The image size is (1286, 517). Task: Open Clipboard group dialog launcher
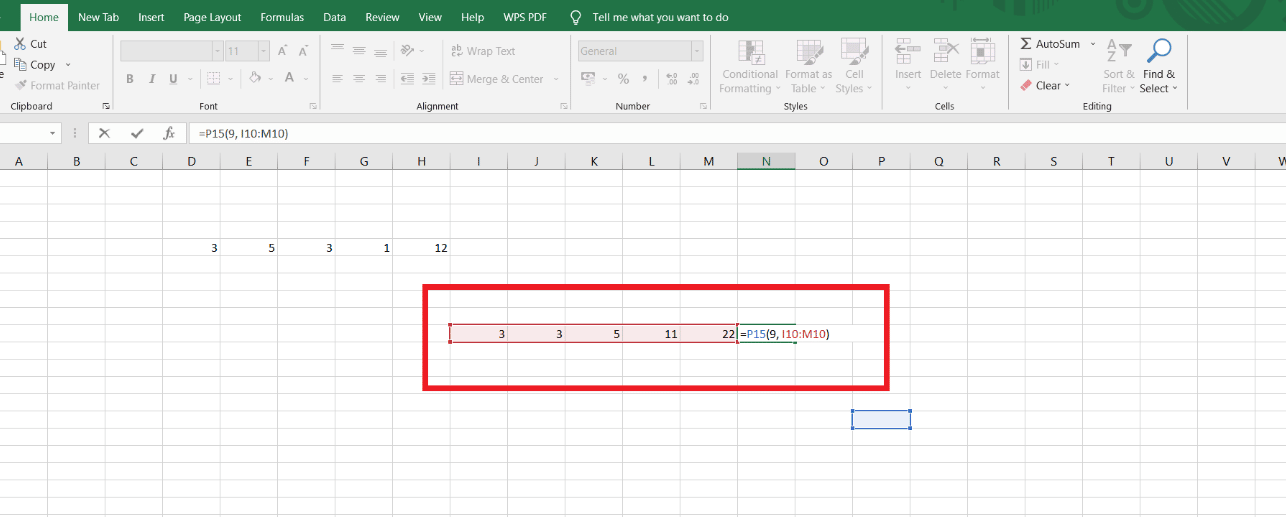pos(106,106)
